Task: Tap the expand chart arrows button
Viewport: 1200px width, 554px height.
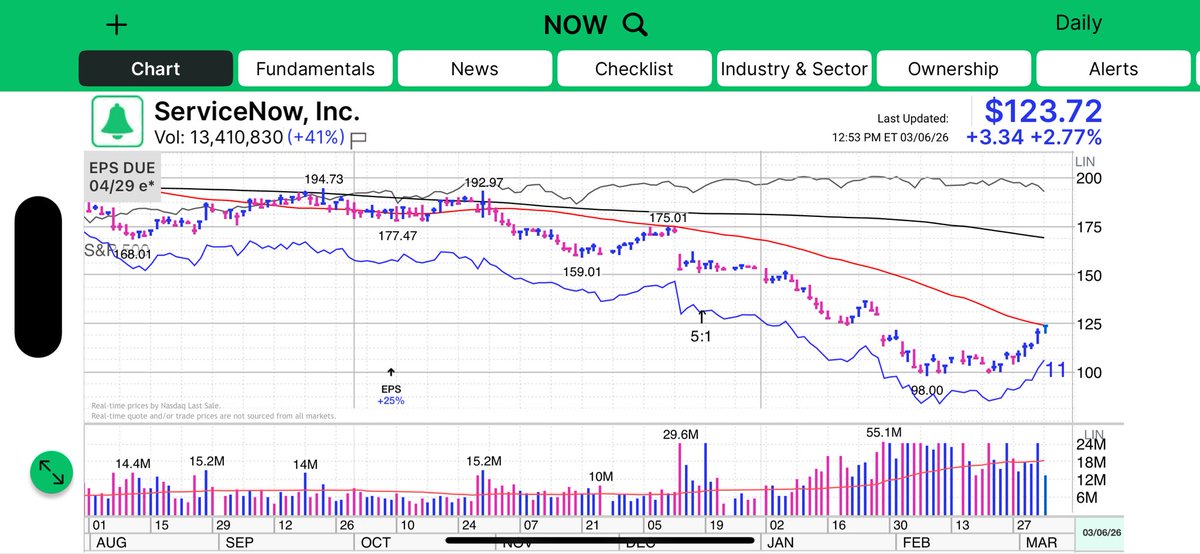Action: click(52, 472)
